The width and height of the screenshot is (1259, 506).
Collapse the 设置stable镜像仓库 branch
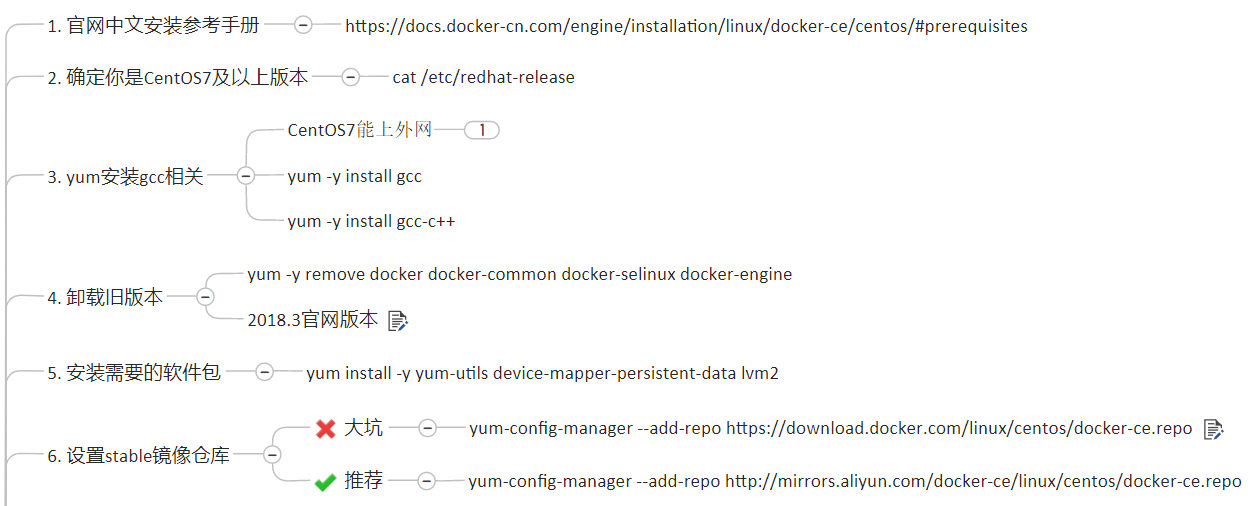[x=271, y=455]
